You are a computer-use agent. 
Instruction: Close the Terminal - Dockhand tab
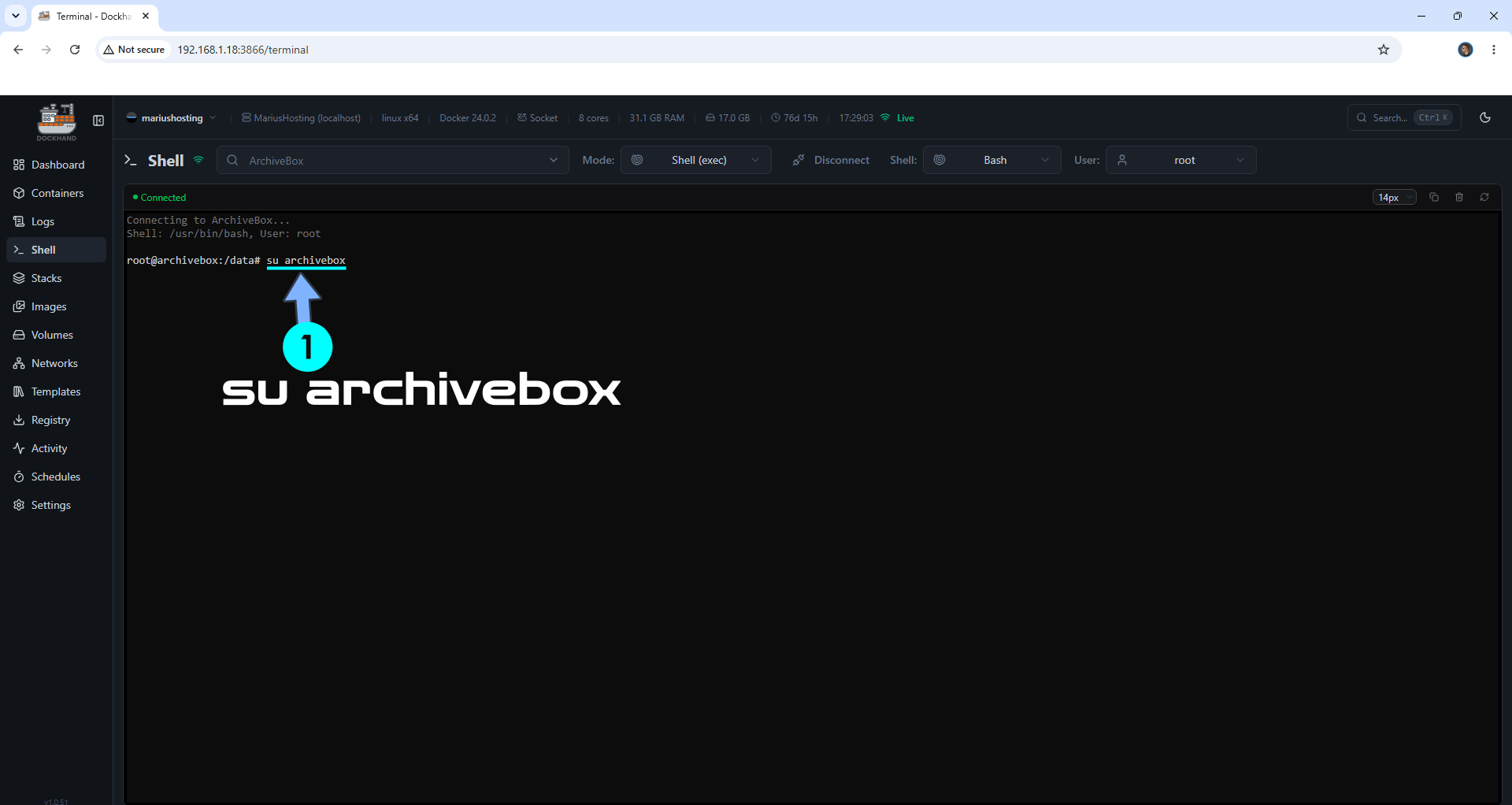click(146, 16)
